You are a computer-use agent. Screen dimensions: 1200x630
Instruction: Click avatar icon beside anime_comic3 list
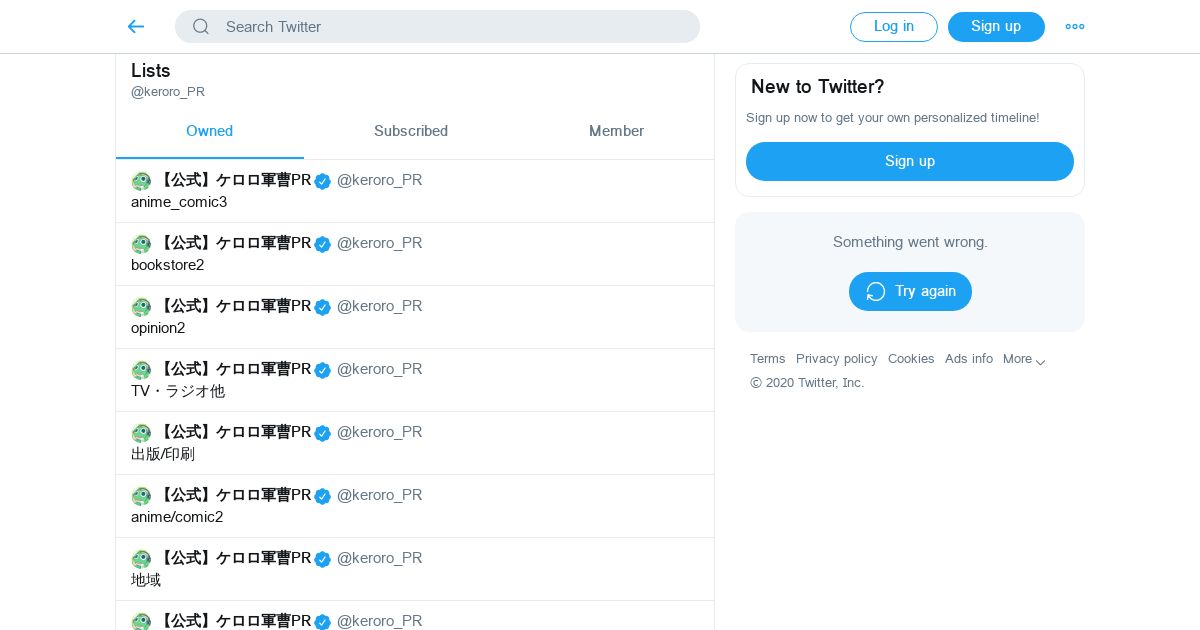point(141,181)
